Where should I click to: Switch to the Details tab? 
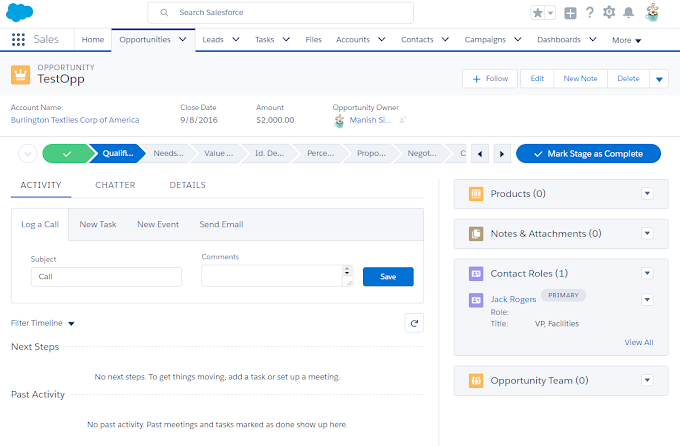187,185
